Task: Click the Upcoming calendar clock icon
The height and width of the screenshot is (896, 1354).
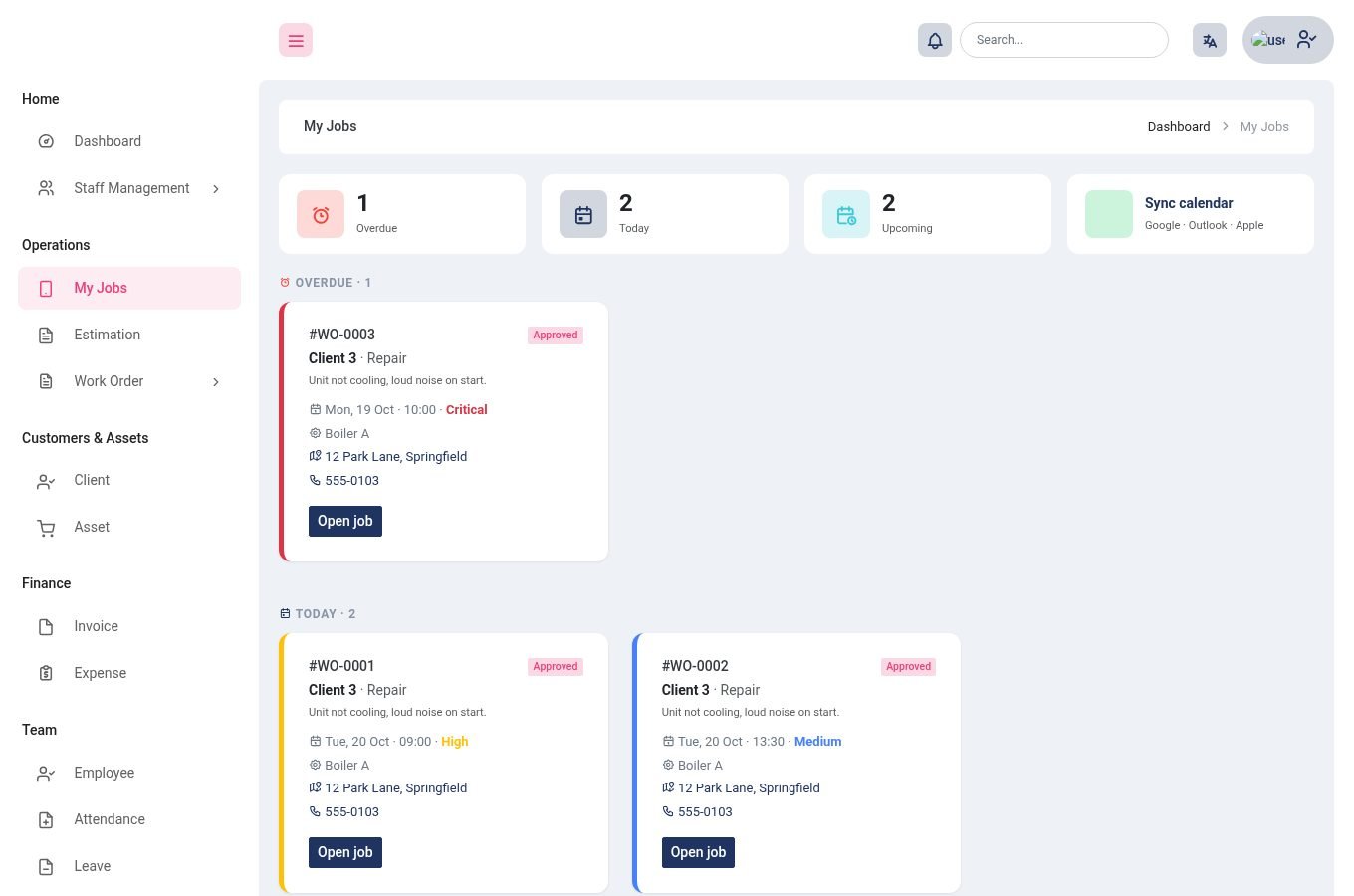Action: point(846,214)
